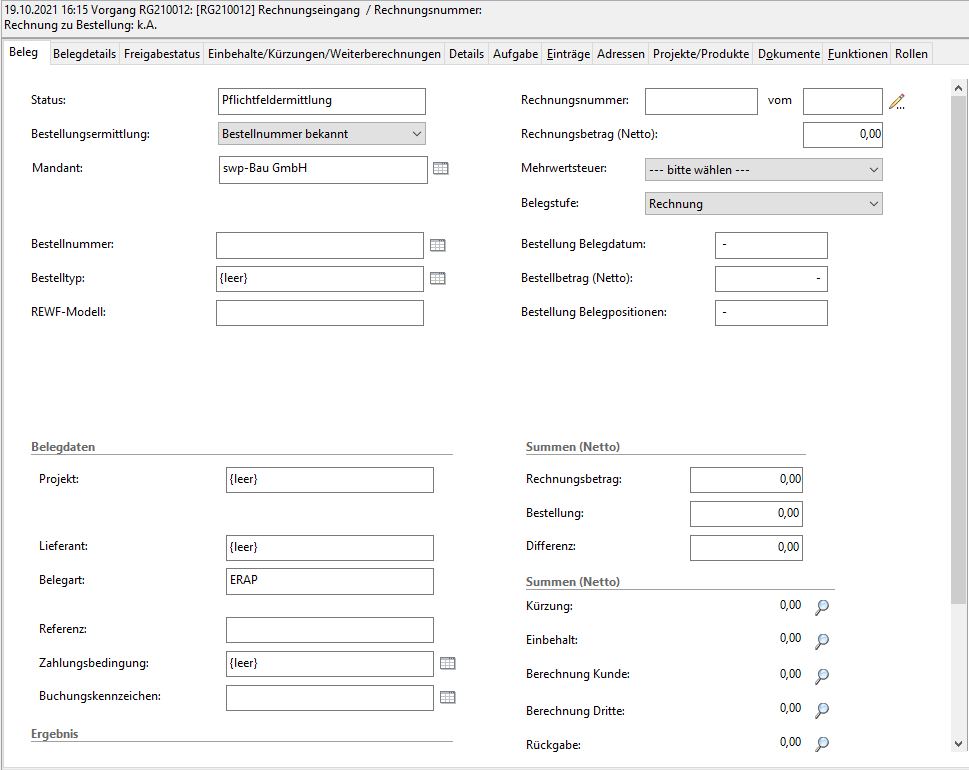This screenshot has width=969, height=770.
Task: Click the Status field
Action: 322,101
